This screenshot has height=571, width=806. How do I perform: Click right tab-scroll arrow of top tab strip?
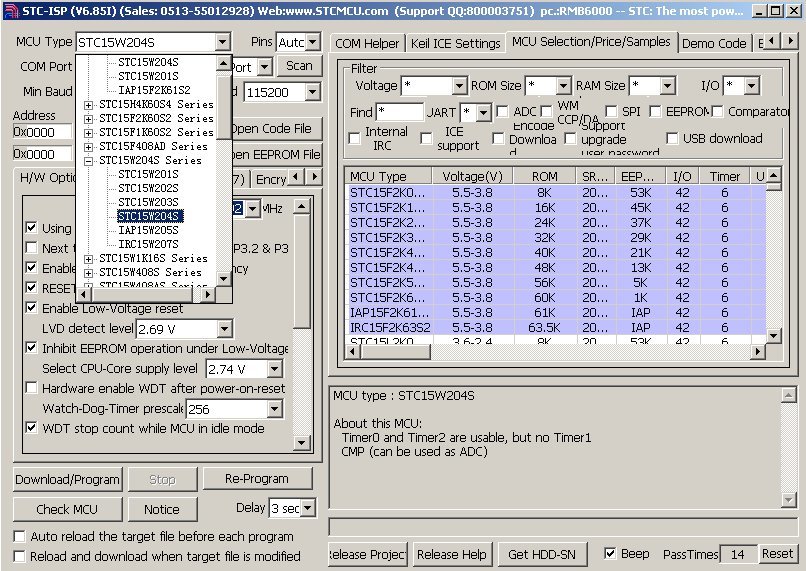pyautogui.click(x=790, y=40)
